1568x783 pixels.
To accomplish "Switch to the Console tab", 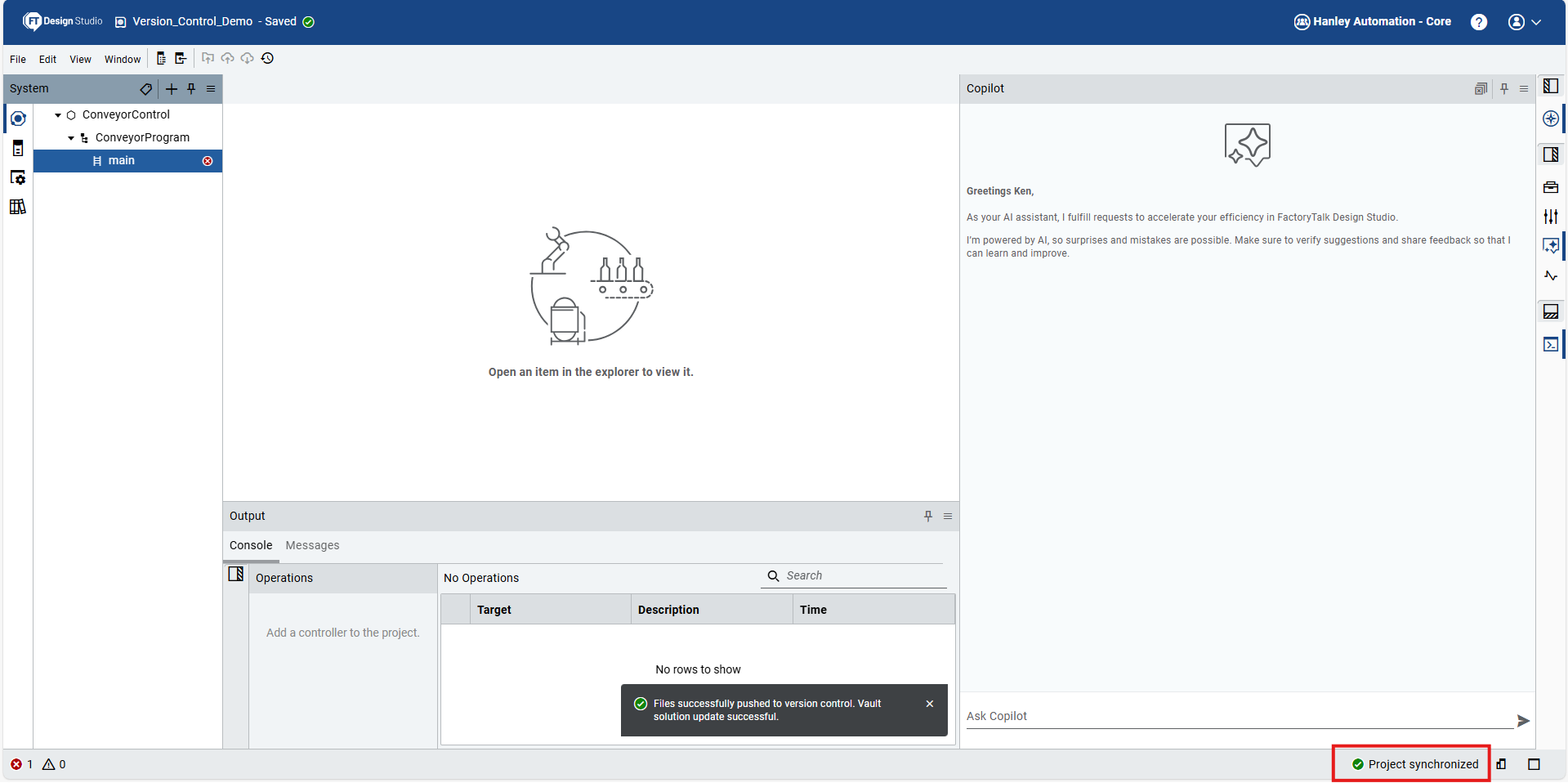I will coord(251,545).
